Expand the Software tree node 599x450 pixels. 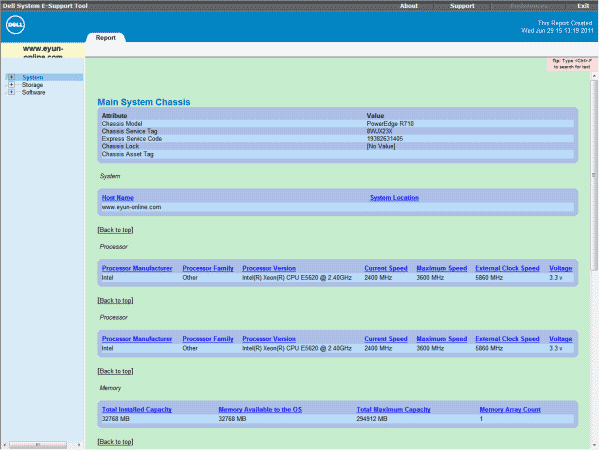point(11,92)
